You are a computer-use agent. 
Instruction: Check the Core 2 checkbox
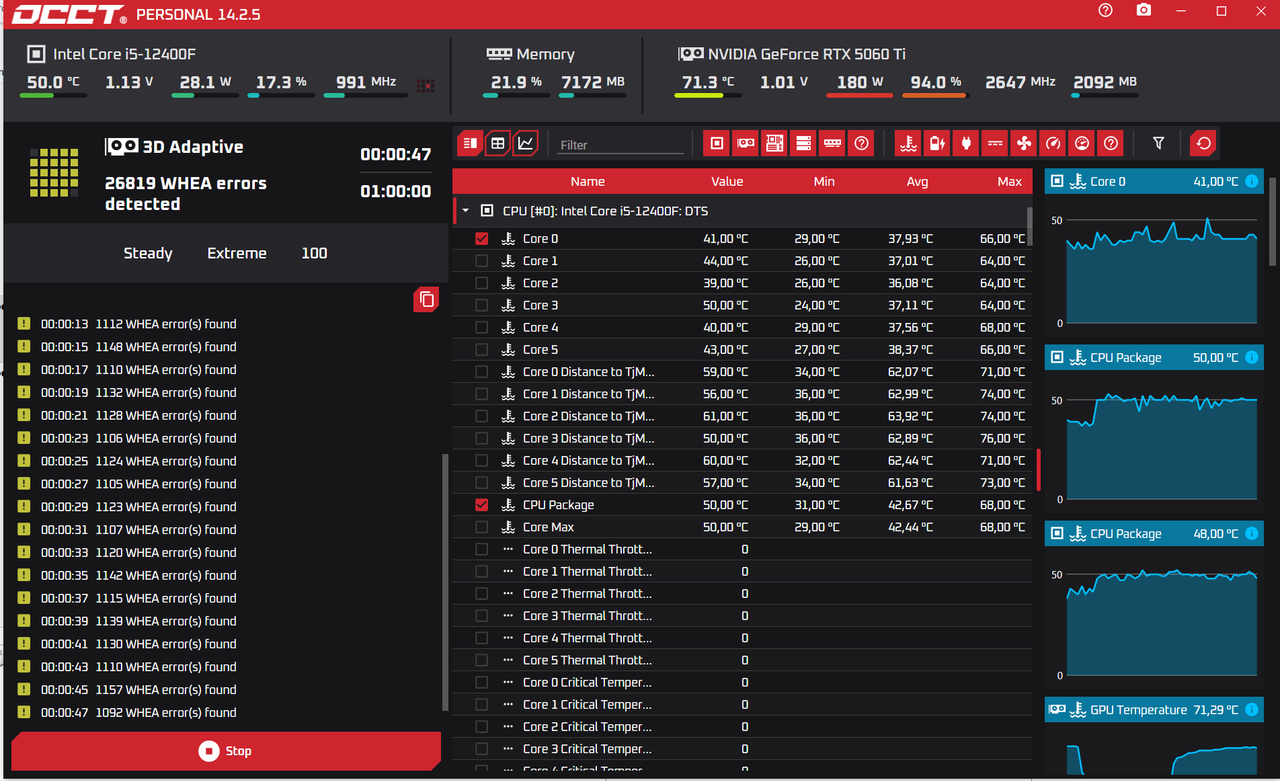482,283
